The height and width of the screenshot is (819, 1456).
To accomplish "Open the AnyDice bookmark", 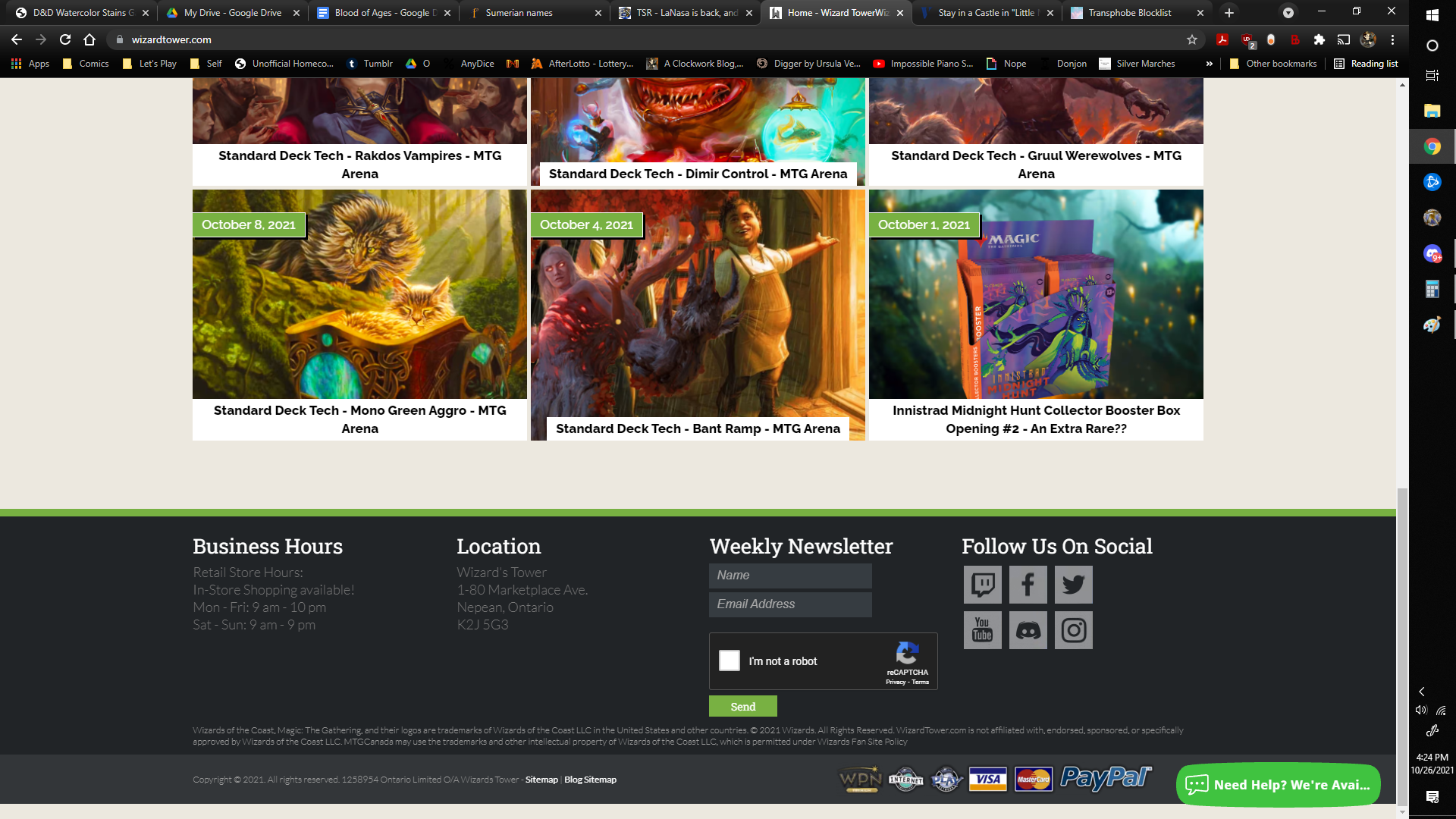I will tap(469, 64).
